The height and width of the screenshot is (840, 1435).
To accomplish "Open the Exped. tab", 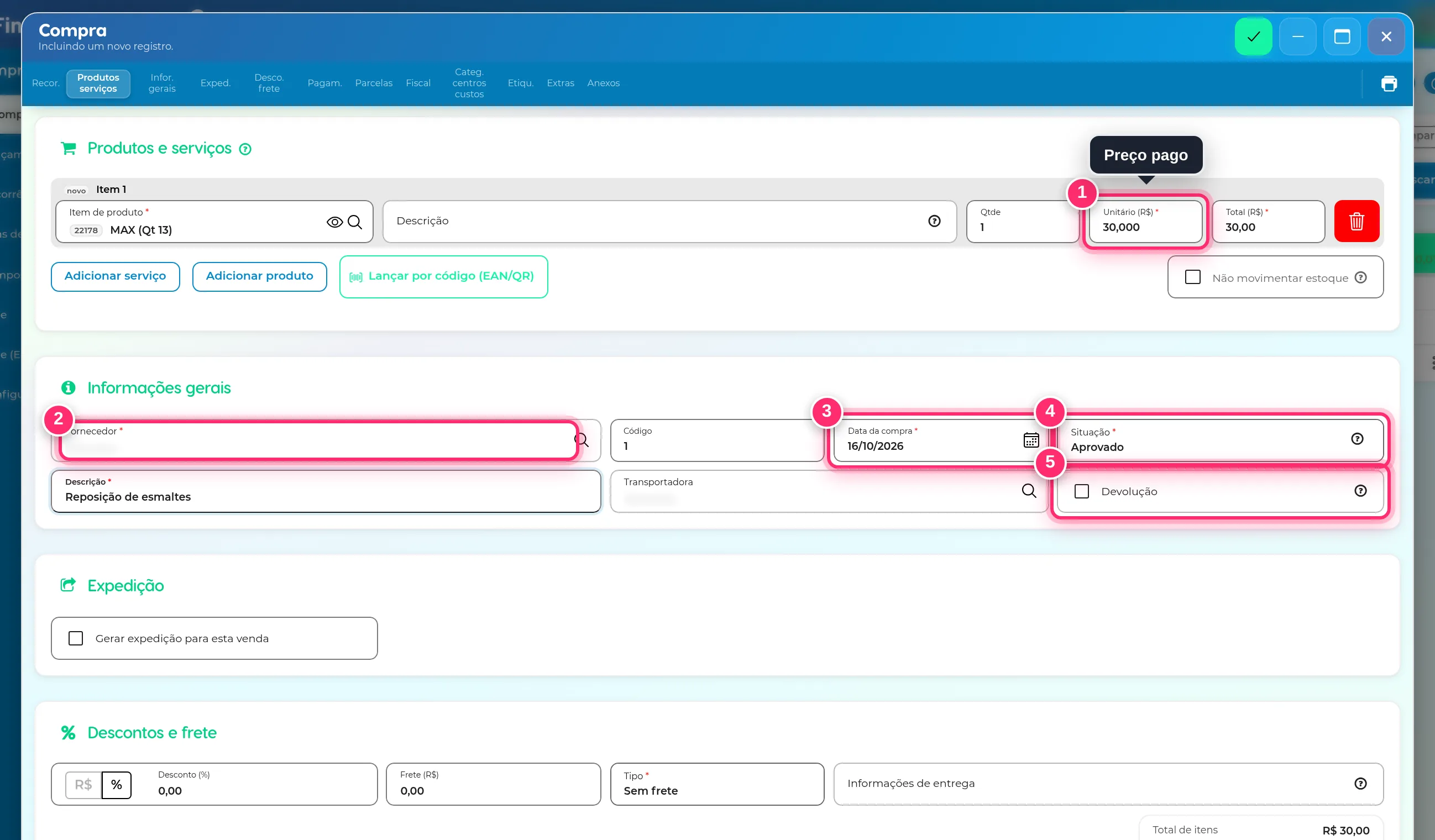I will (x=215, y=83).
